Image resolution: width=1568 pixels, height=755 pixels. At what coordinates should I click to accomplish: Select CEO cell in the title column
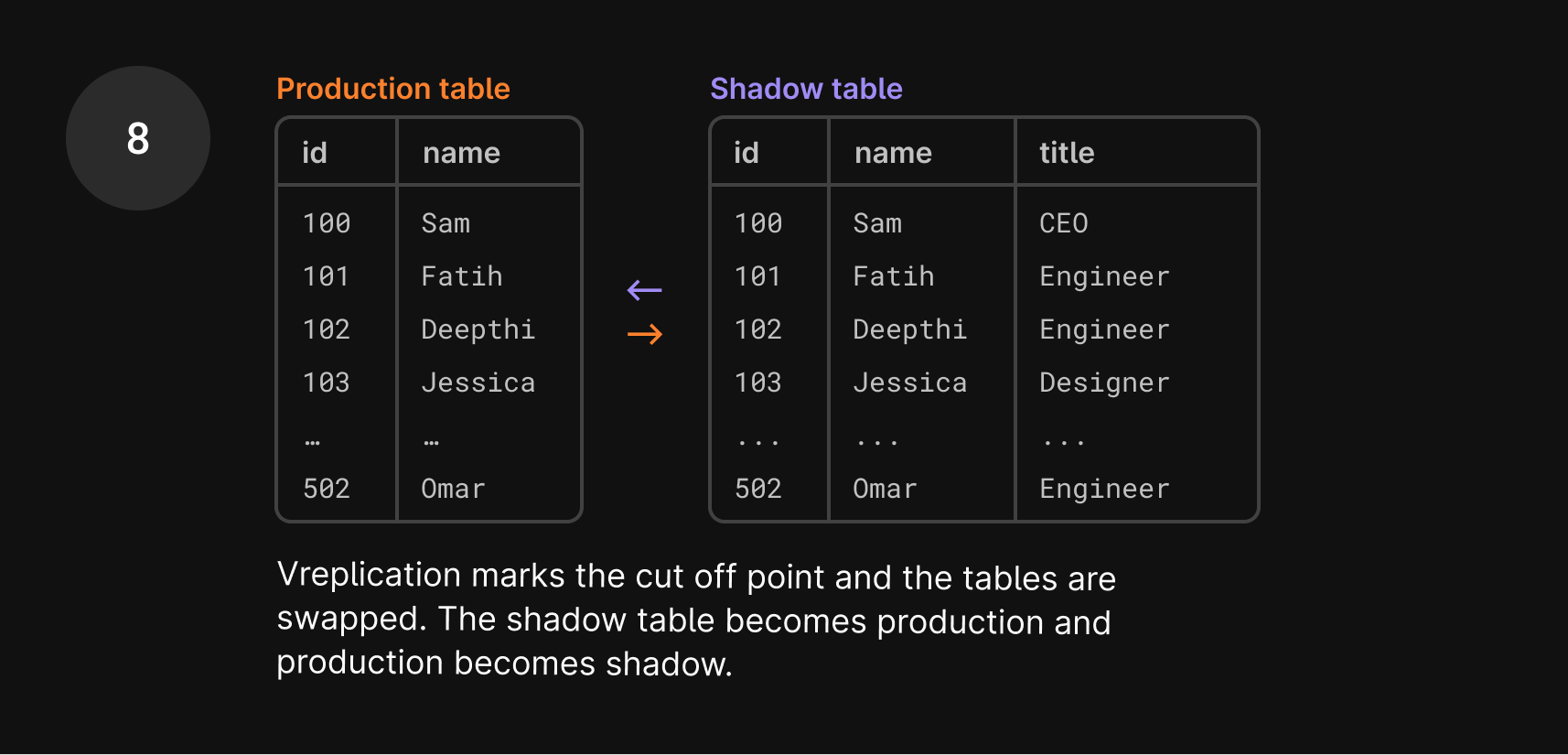(1063, 223)
